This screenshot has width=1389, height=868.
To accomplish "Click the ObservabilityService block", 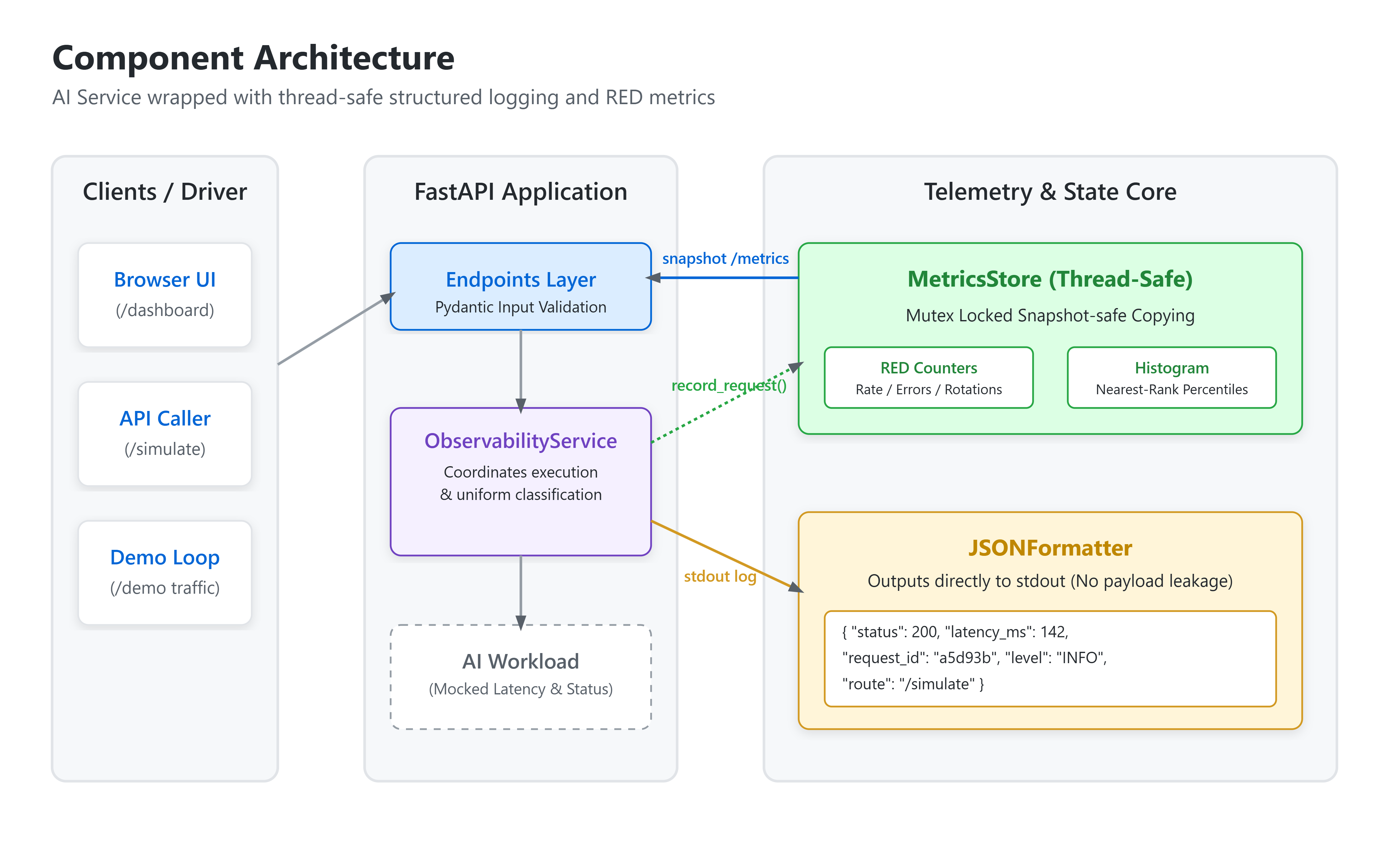I will tap(521, 482).
